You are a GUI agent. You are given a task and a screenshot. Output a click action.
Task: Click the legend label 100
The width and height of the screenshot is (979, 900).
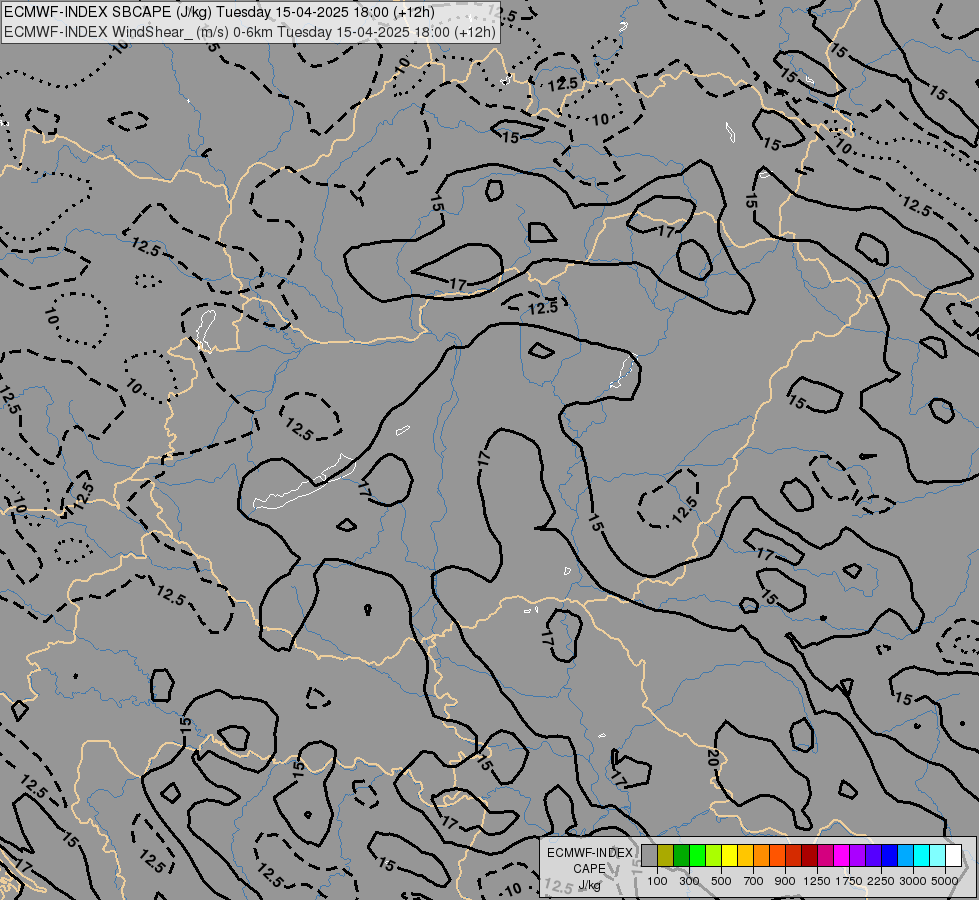[x=657, y=881]
